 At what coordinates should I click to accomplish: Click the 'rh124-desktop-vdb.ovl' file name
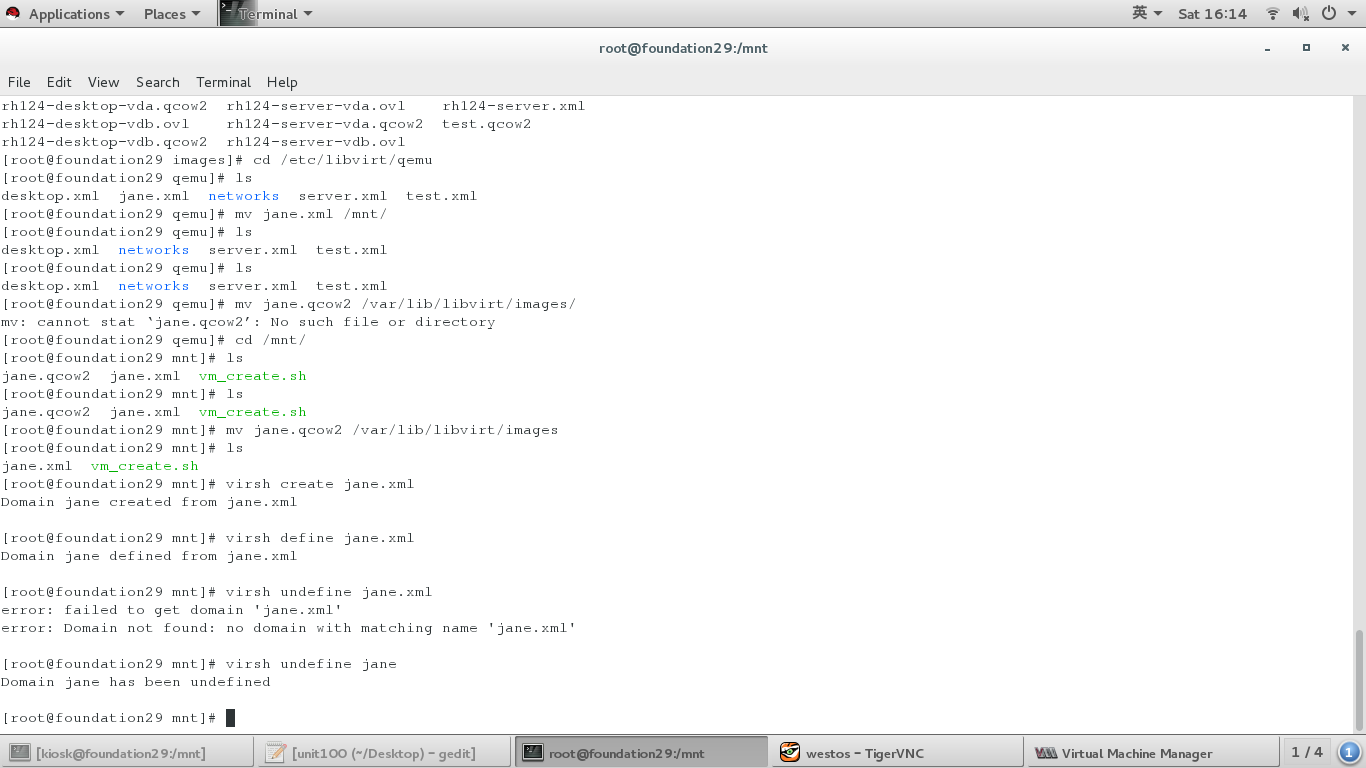[x=95, y=124]
